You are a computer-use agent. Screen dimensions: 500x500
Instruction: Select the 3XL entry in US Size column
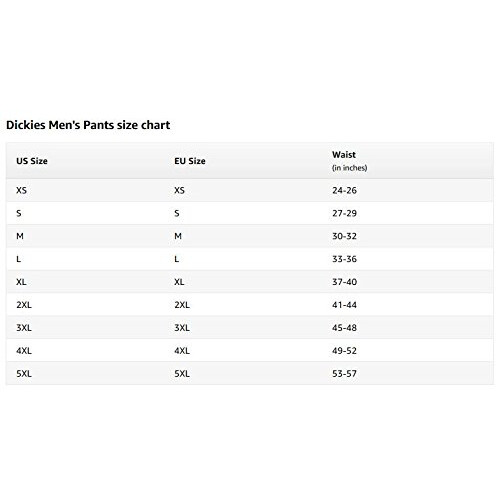pyautogui.click(x=24, y=328)
